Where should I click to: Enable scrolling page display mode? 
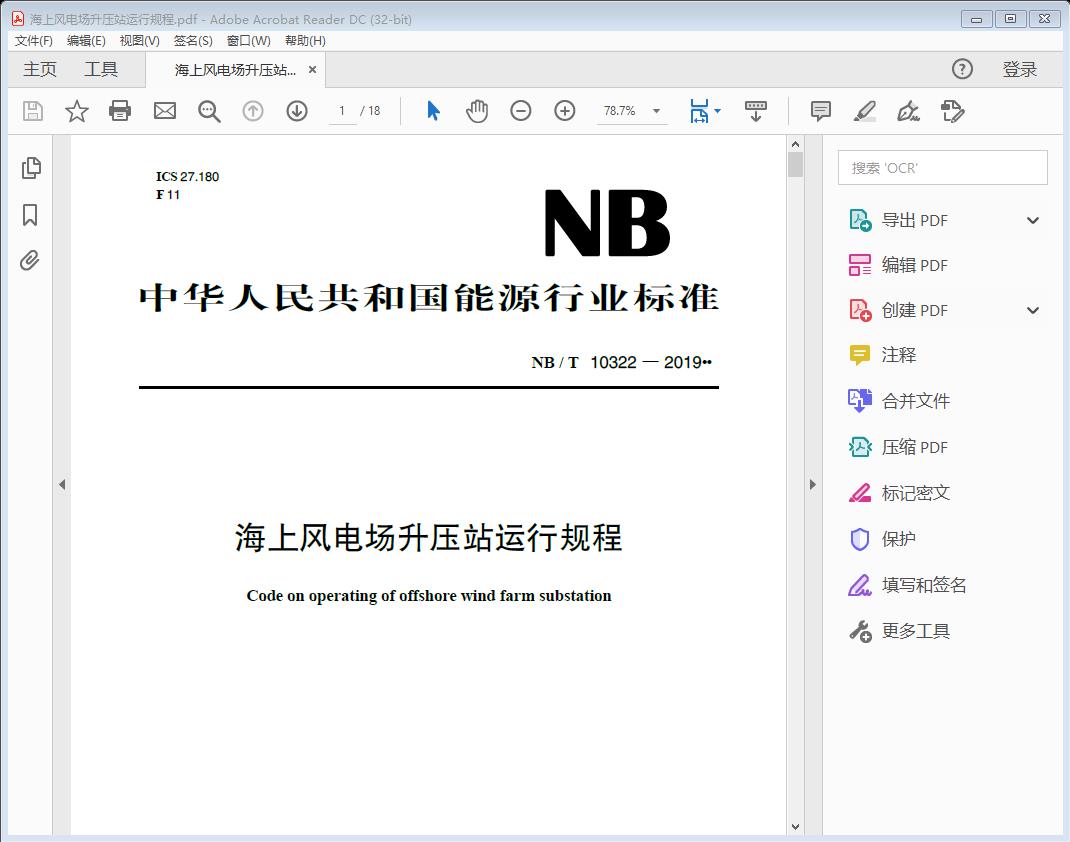point(755,111)
